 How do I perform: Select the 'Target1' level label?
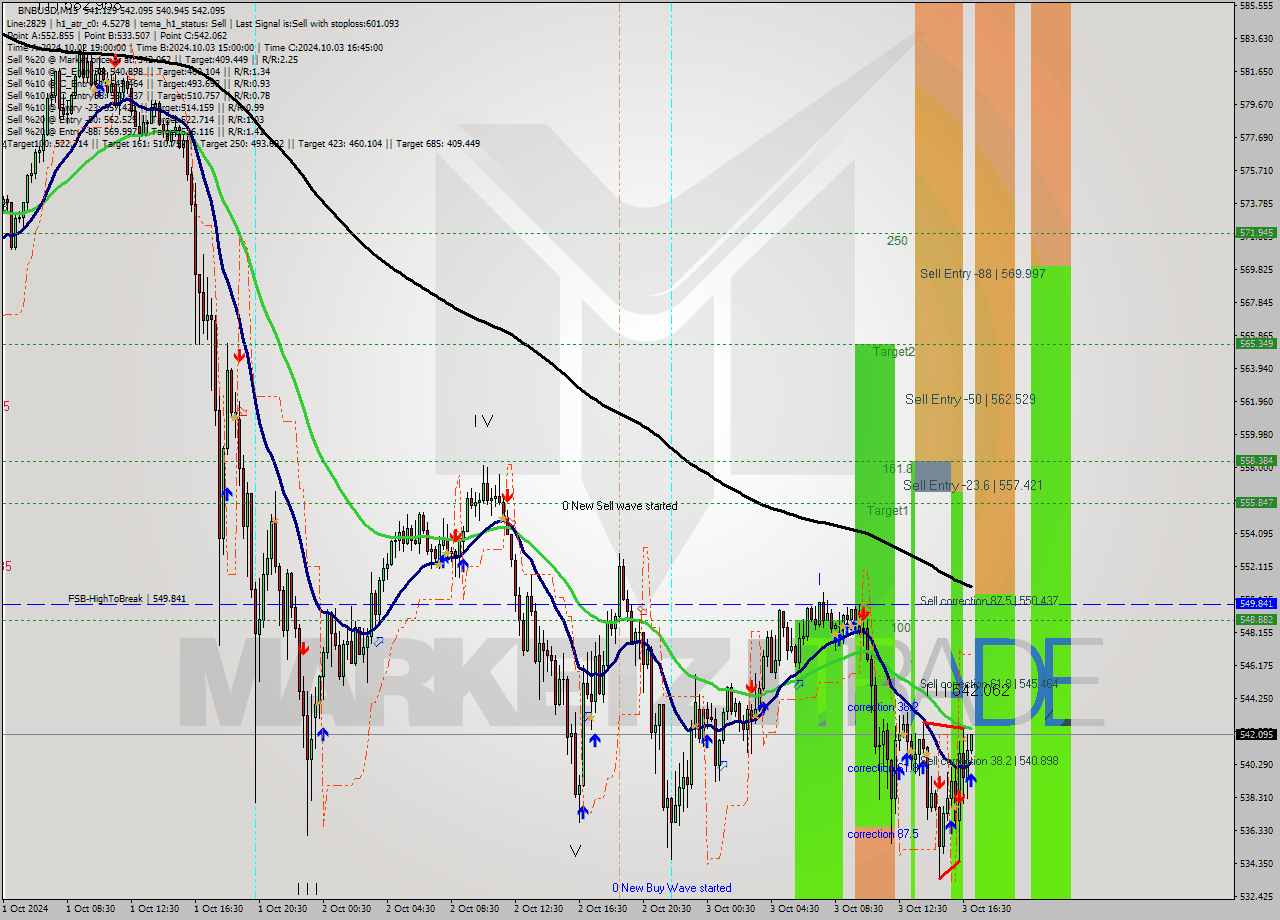point(887,511)
